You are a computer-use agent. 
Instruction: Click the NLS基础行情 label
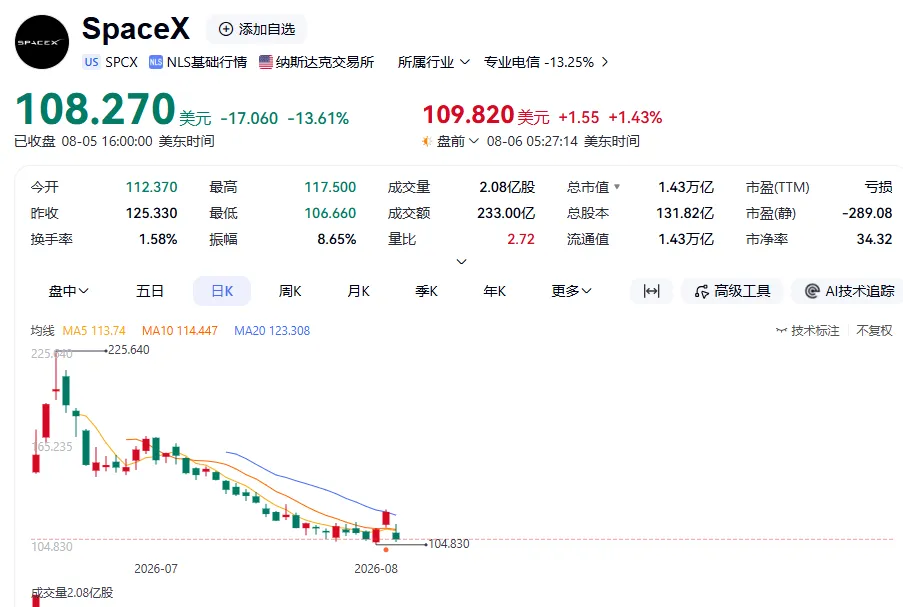(x=207, y=62)
